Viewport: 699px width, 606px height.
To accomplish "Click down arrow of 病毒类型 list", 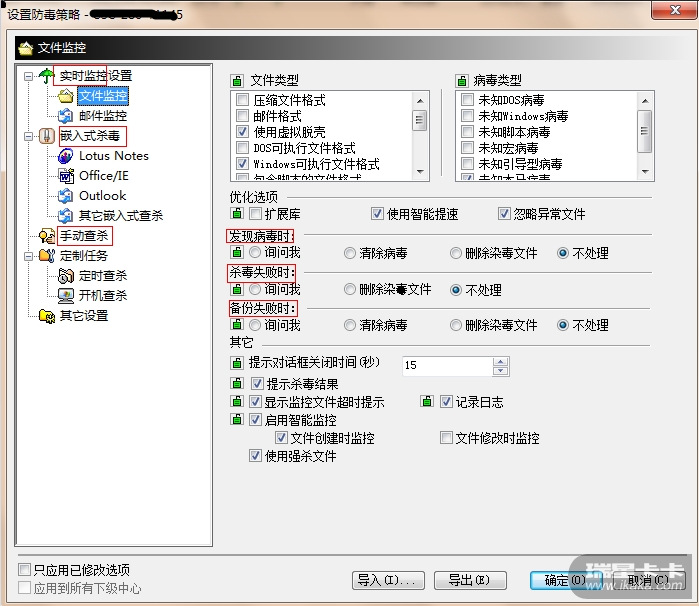I will [645, 172].
